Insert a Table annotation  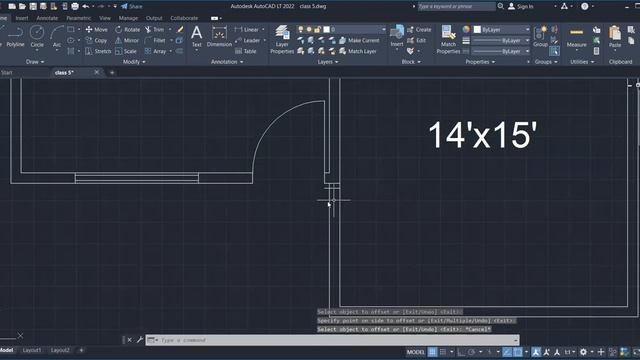246,51
